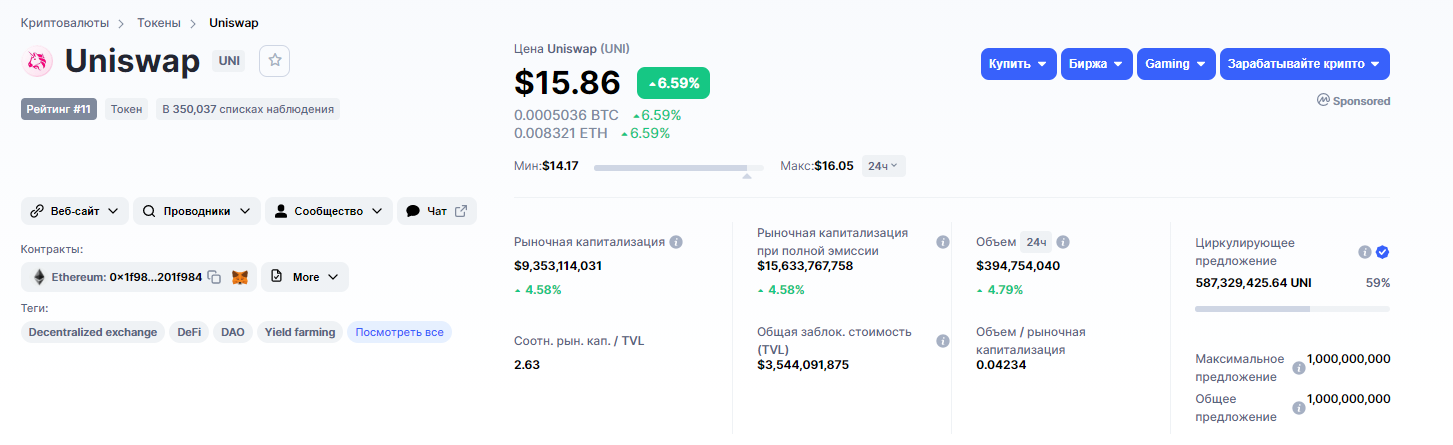
Task: Open info icon next to Рыночная капитализация
Action: tap(676, 242)
